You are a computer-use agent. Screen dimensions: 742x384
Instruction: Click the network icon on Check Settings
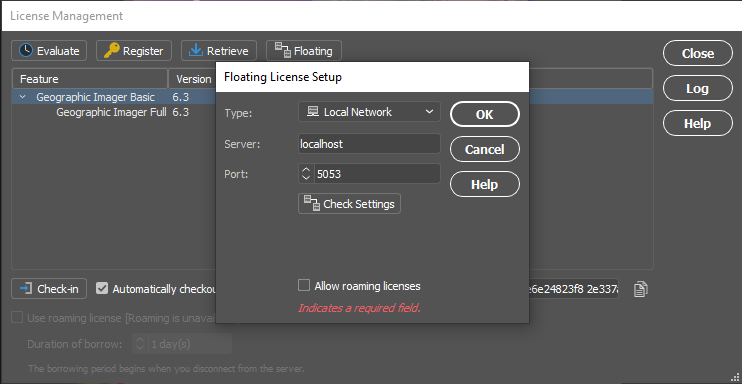311,204
